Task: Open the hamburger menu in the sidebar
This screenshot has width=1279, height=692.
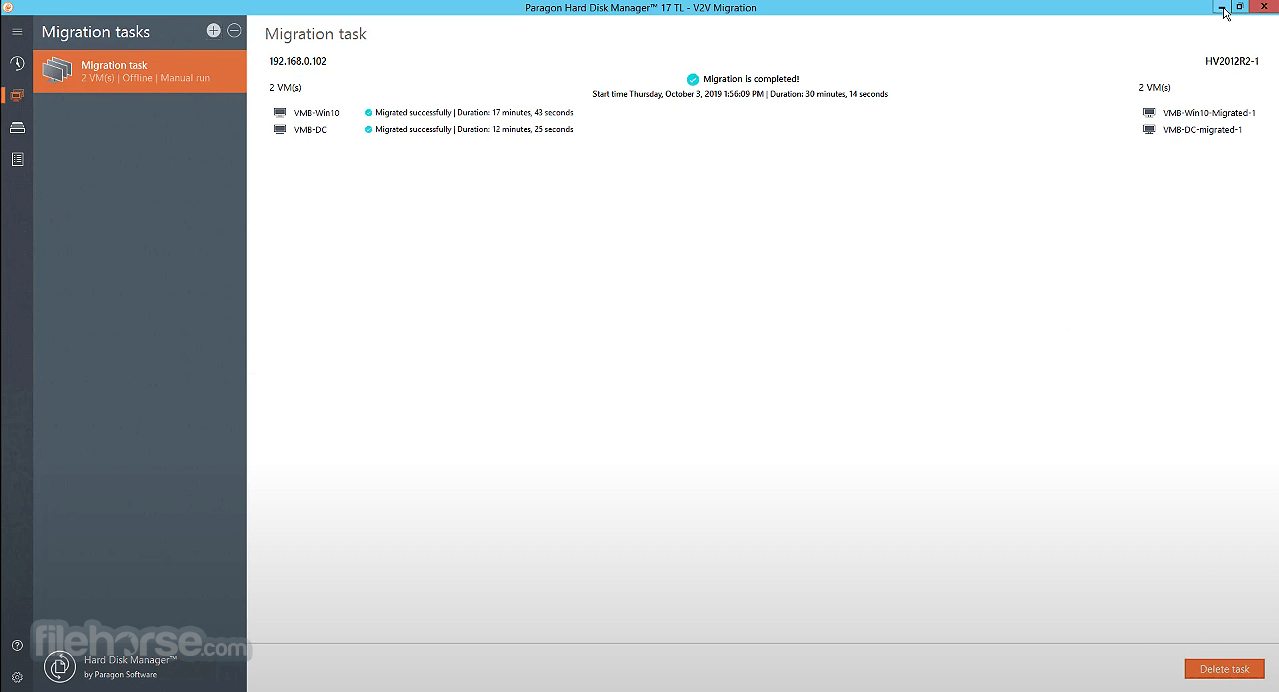Action: pyautogui.click(x=17, y=32)
